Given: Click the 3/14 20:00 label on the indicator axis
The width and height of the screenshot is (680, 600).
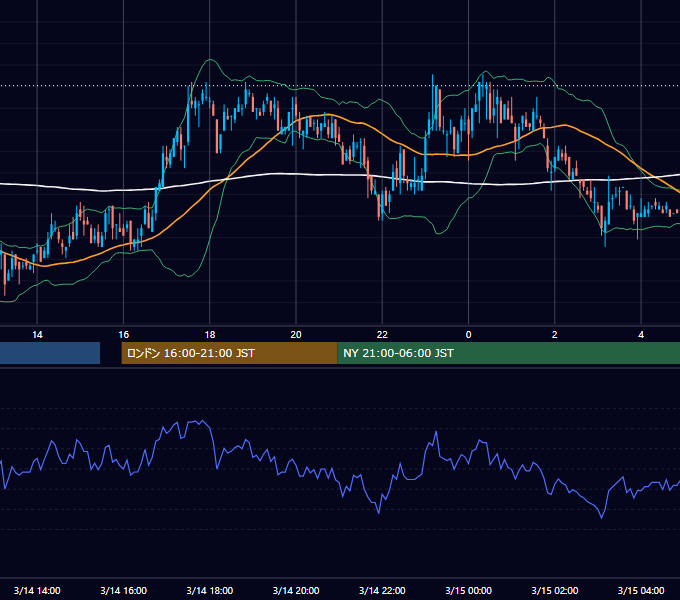Looking at the screenshot, I should (296, 590).
